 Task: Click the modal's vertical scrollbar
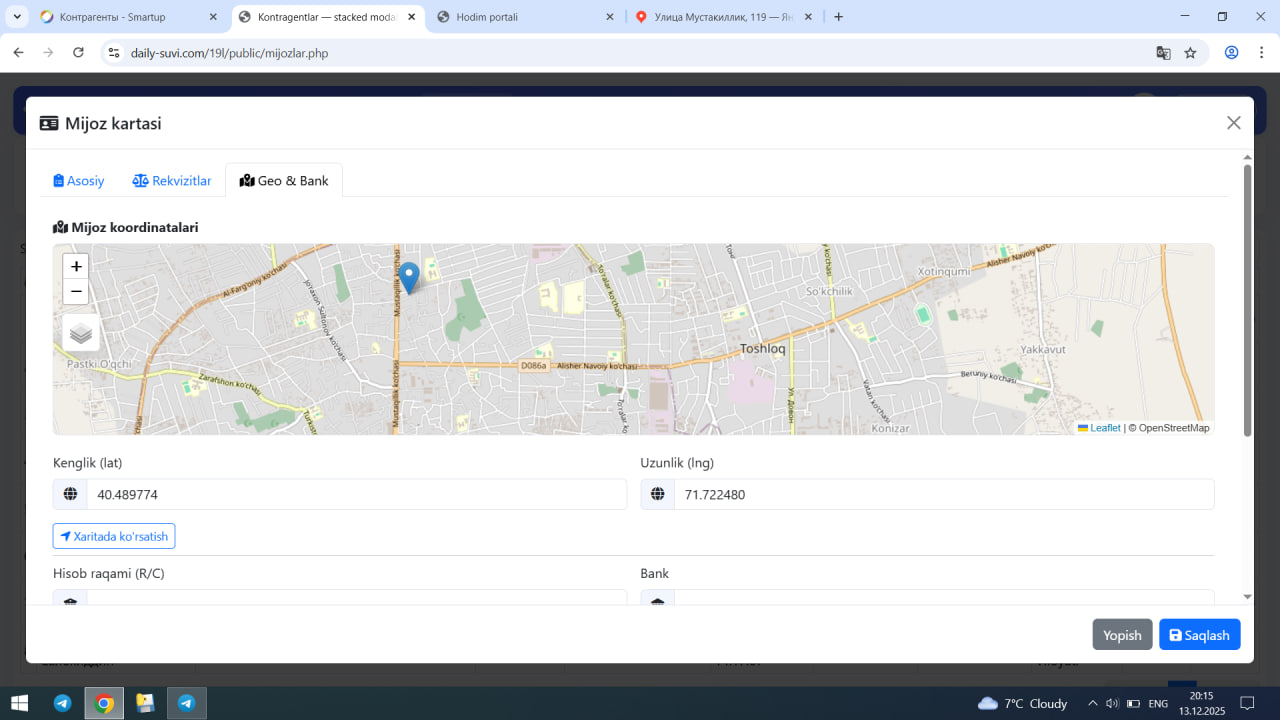pos(1247,300)
